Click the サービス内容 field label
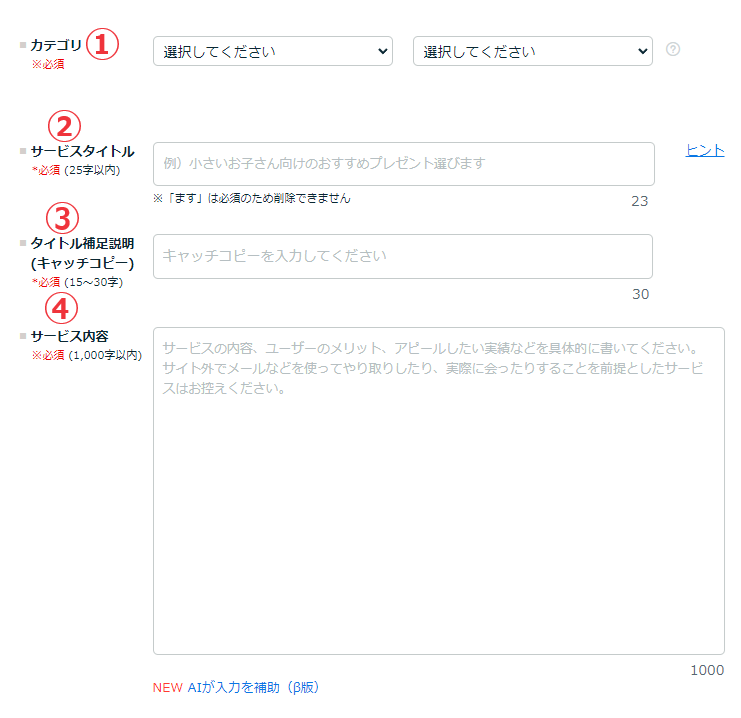This screenshot has width=741, height=718. [x=69, y=336]
